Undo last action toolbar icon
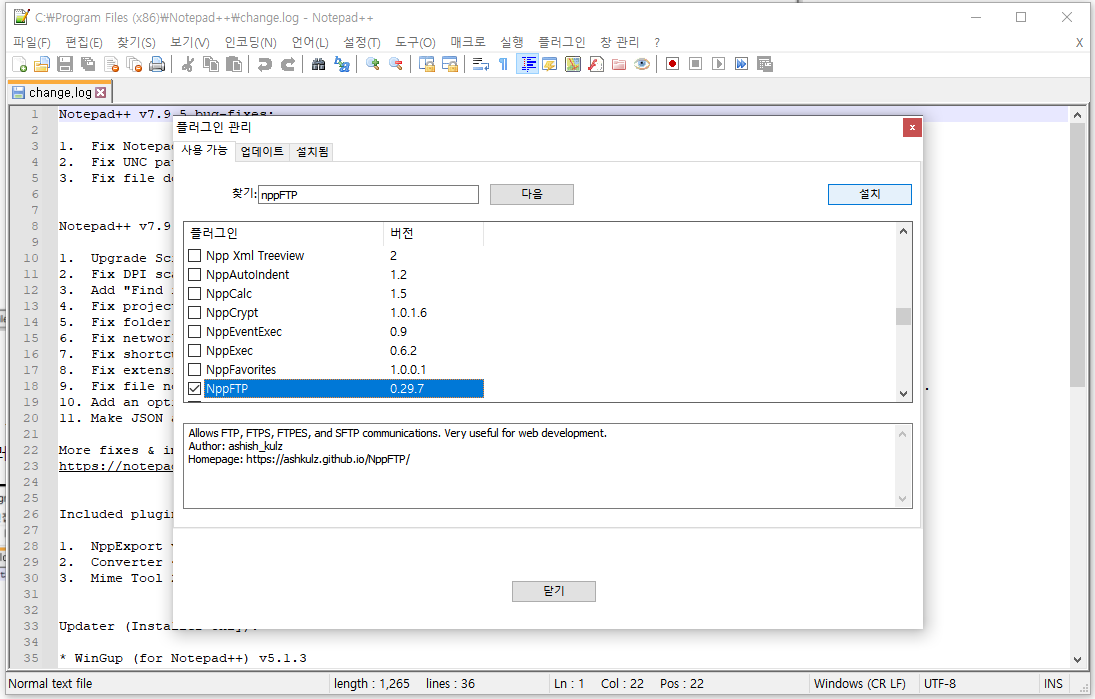Image resolution: width=1095 pixels, height=699 pixels. 264,64
